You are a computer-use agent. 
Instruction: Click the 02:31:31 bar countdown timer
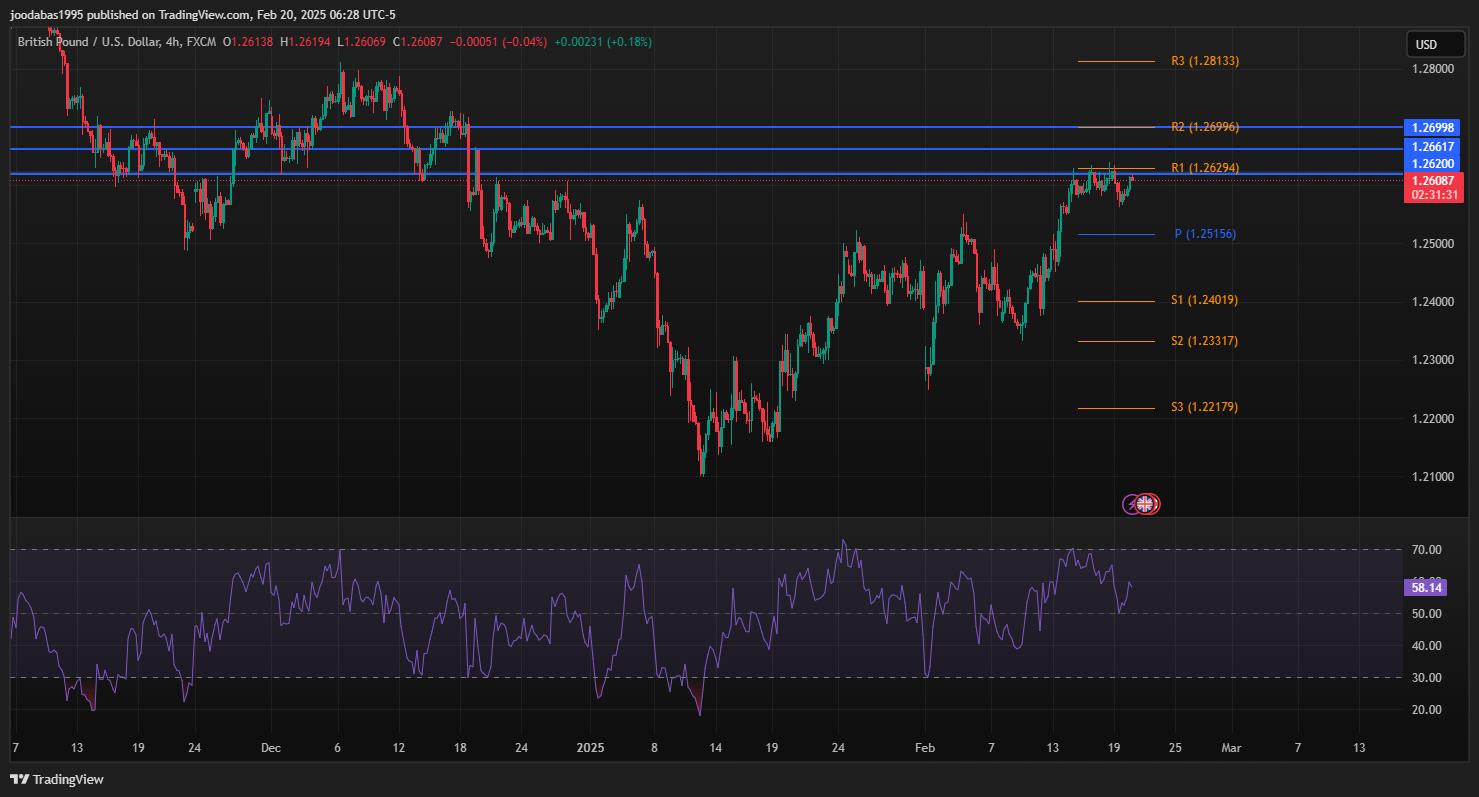tap(1434, 195)
